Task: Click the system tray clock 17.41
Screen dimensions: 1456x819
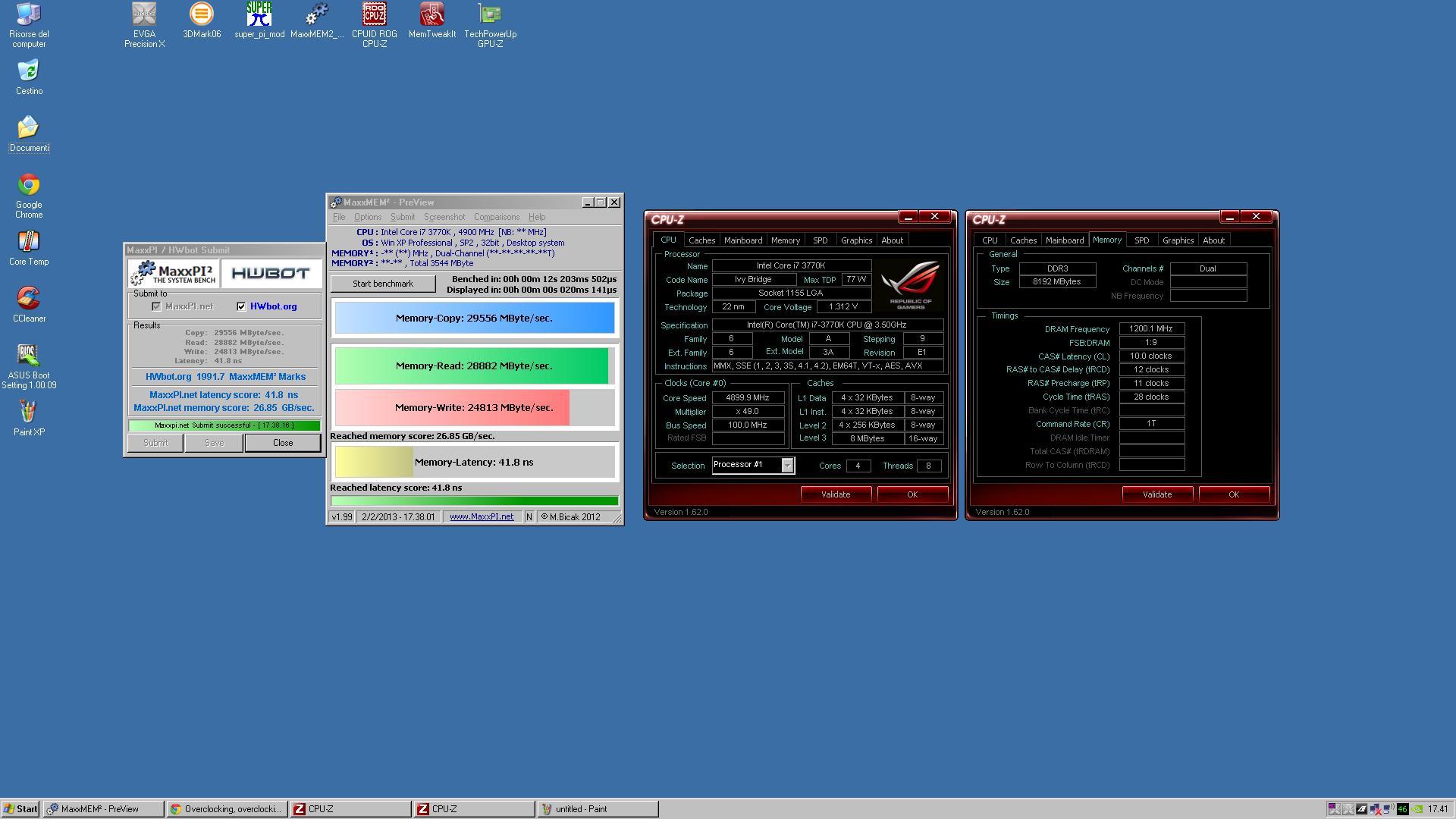Action: tap(1437, 809)
